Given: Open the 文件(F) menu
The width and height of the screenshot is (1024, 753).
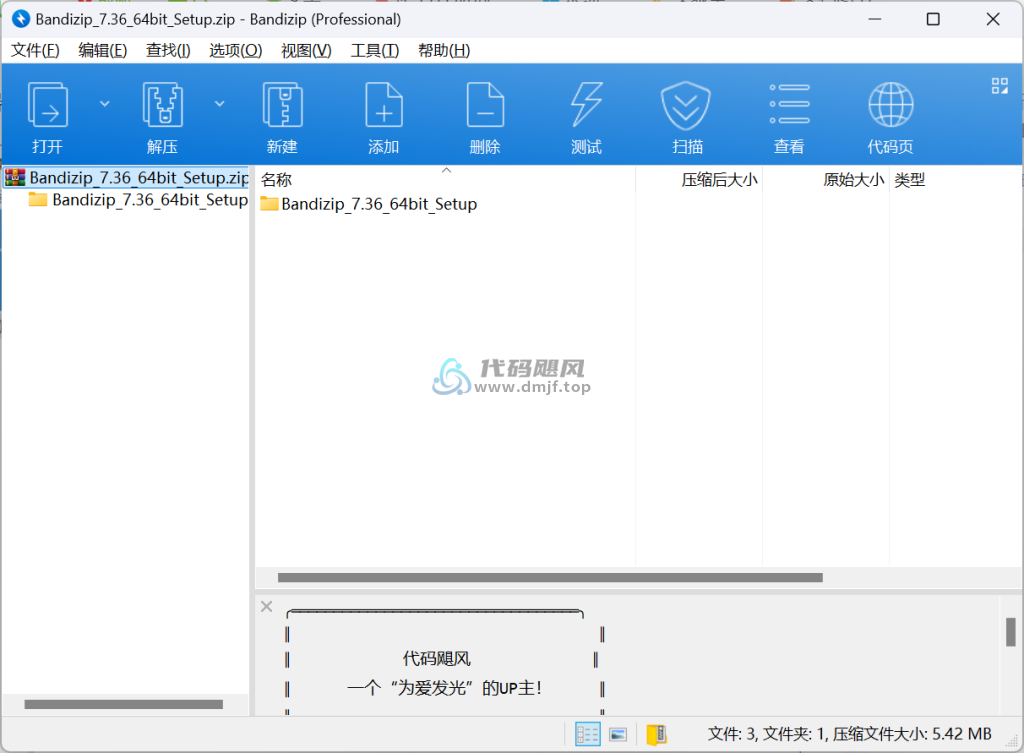Looking at the screenshot, I should coord(35,50).
